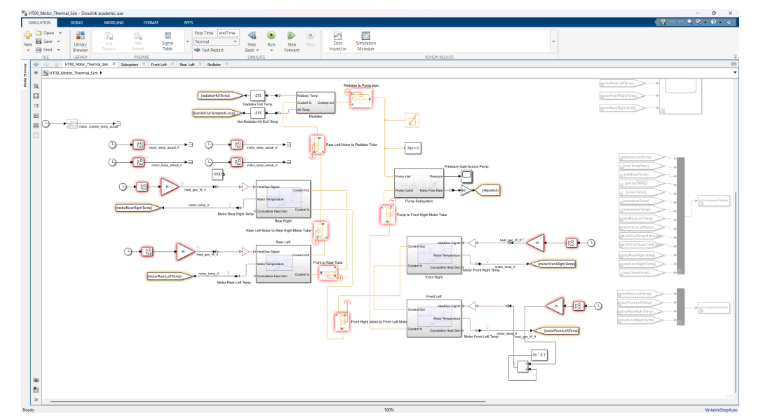Screen dimensions: 765x417
Task: Switch to the Simulation ribbon tab
Action: [x=40, y=22]
